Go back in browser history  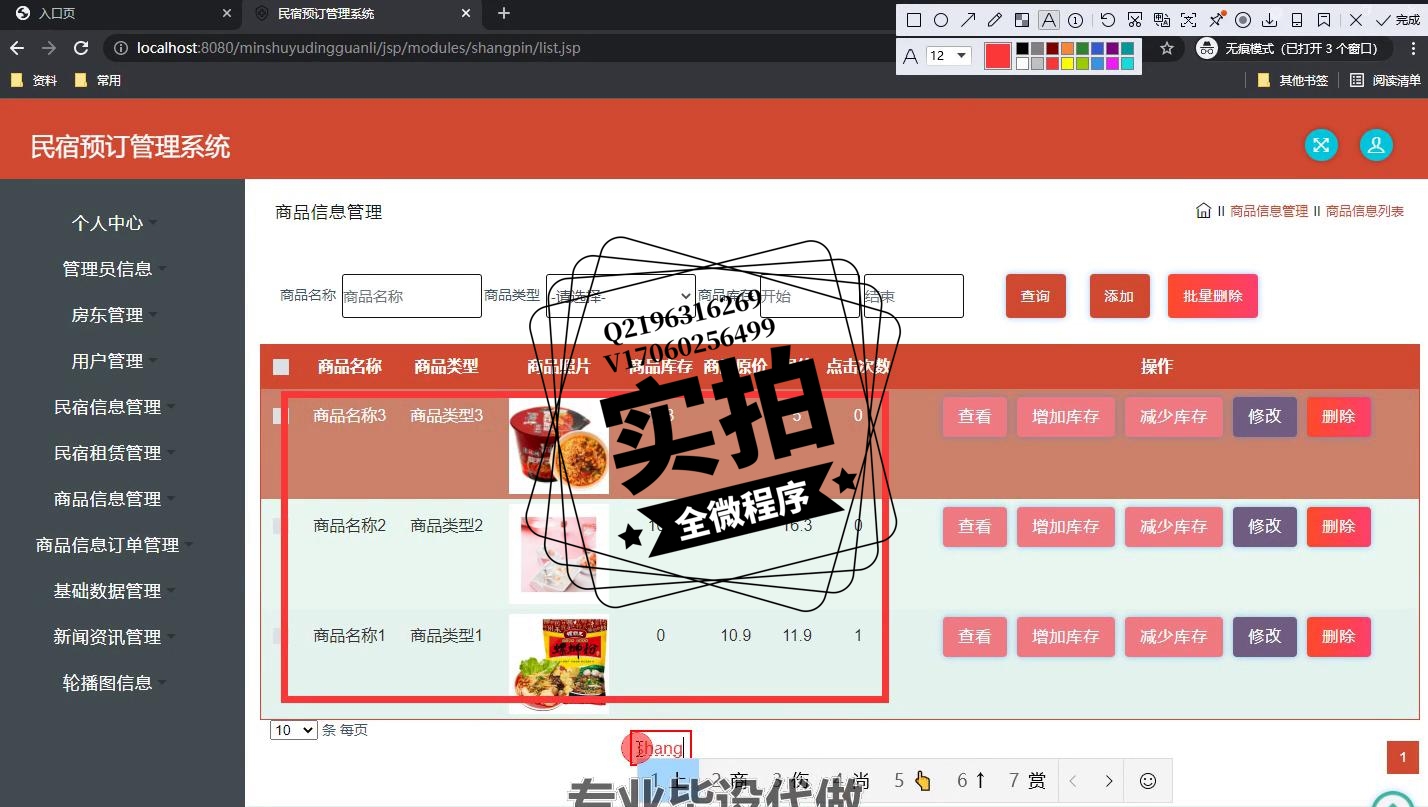(16, 48)
